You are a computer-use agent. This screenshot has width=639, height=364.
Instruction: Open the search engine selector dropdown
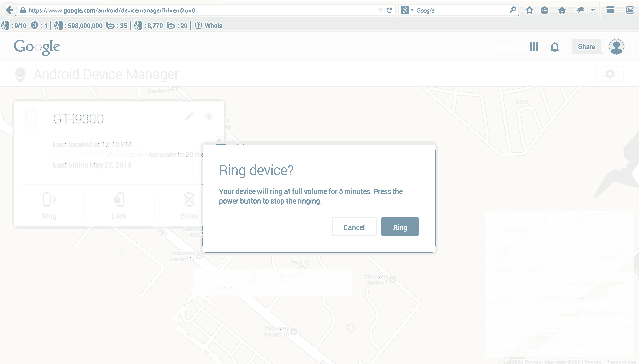[x=407, y=11]
